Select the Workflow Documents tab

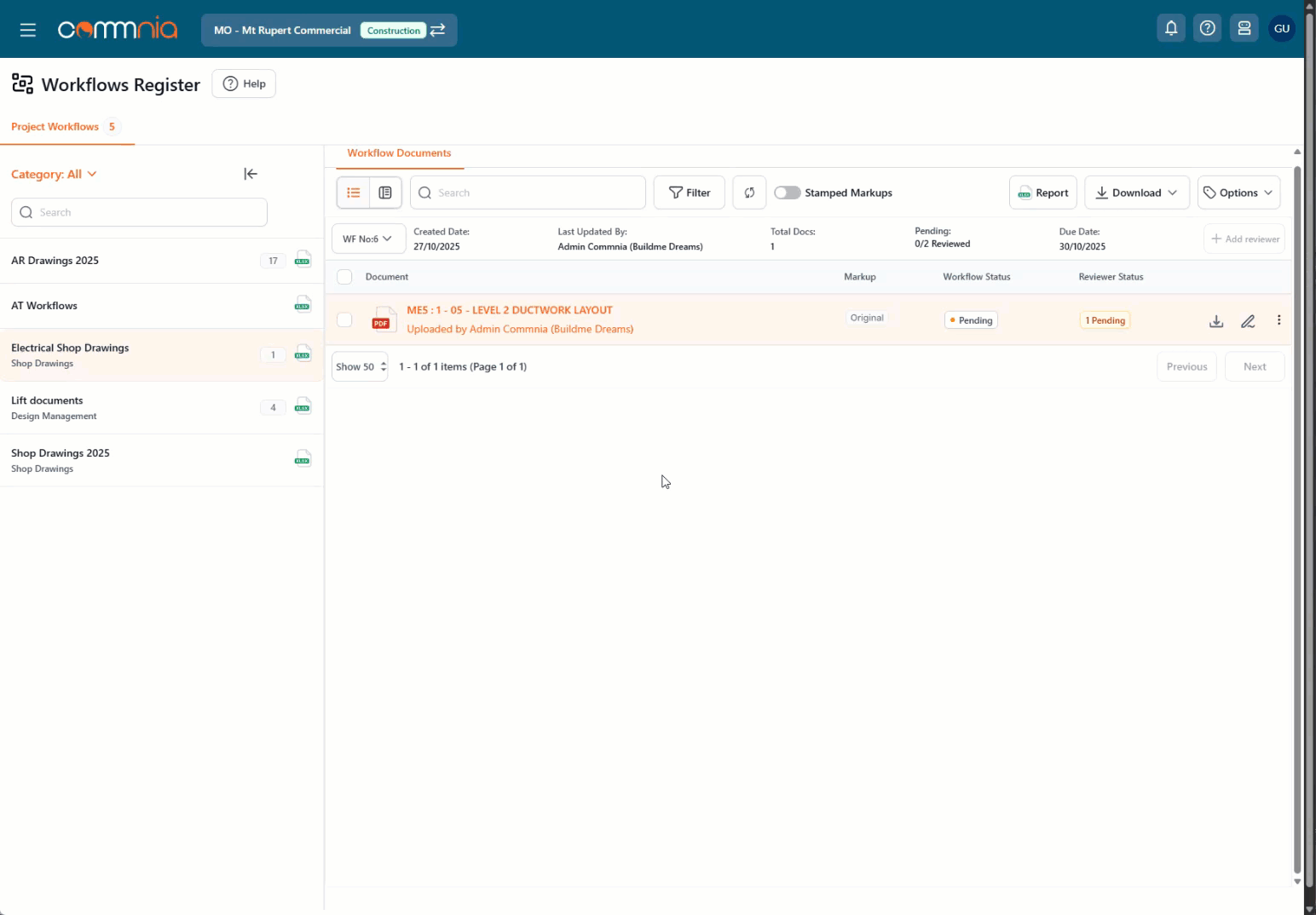(x=399, y=153)
